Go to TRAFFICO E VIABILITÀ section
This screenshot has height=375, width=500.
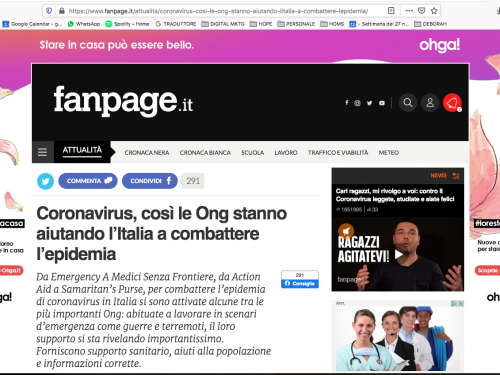point(338,152)
